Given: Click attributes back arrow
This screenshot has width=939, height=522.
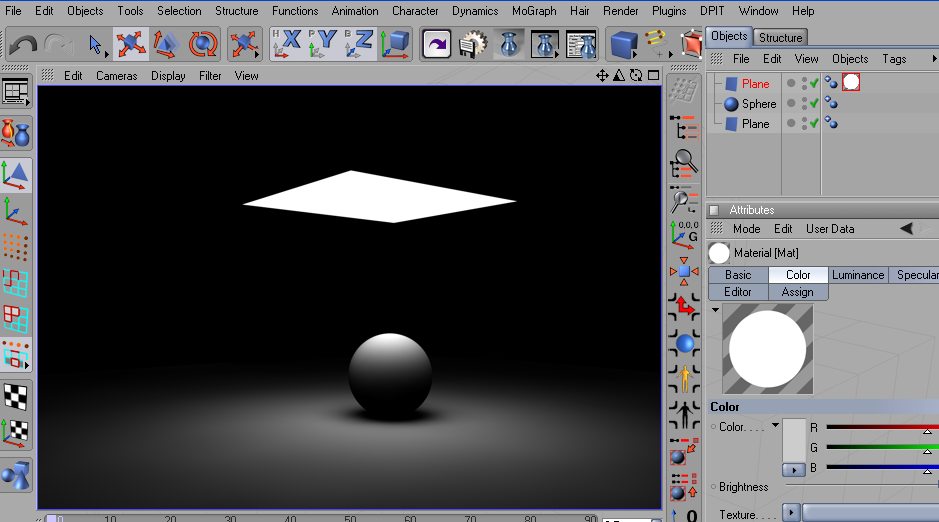Looking at the screenshot, I should 907,229.
